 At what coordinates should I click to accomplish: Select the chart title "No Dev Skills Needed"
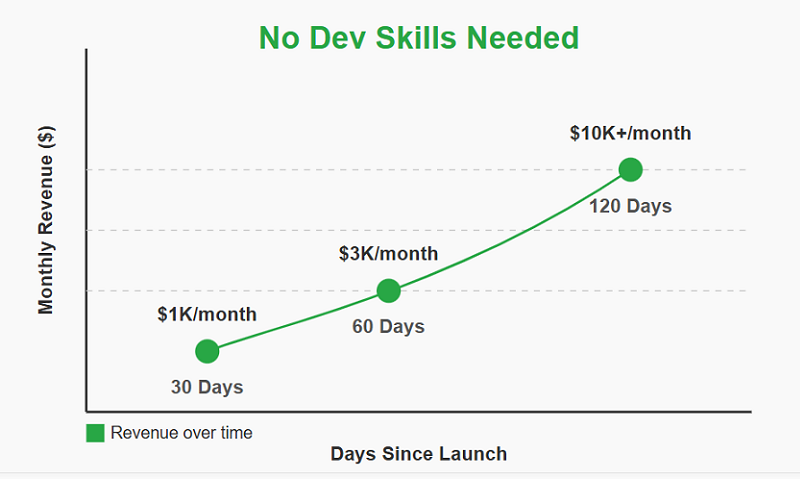click(x=419, y=38)
